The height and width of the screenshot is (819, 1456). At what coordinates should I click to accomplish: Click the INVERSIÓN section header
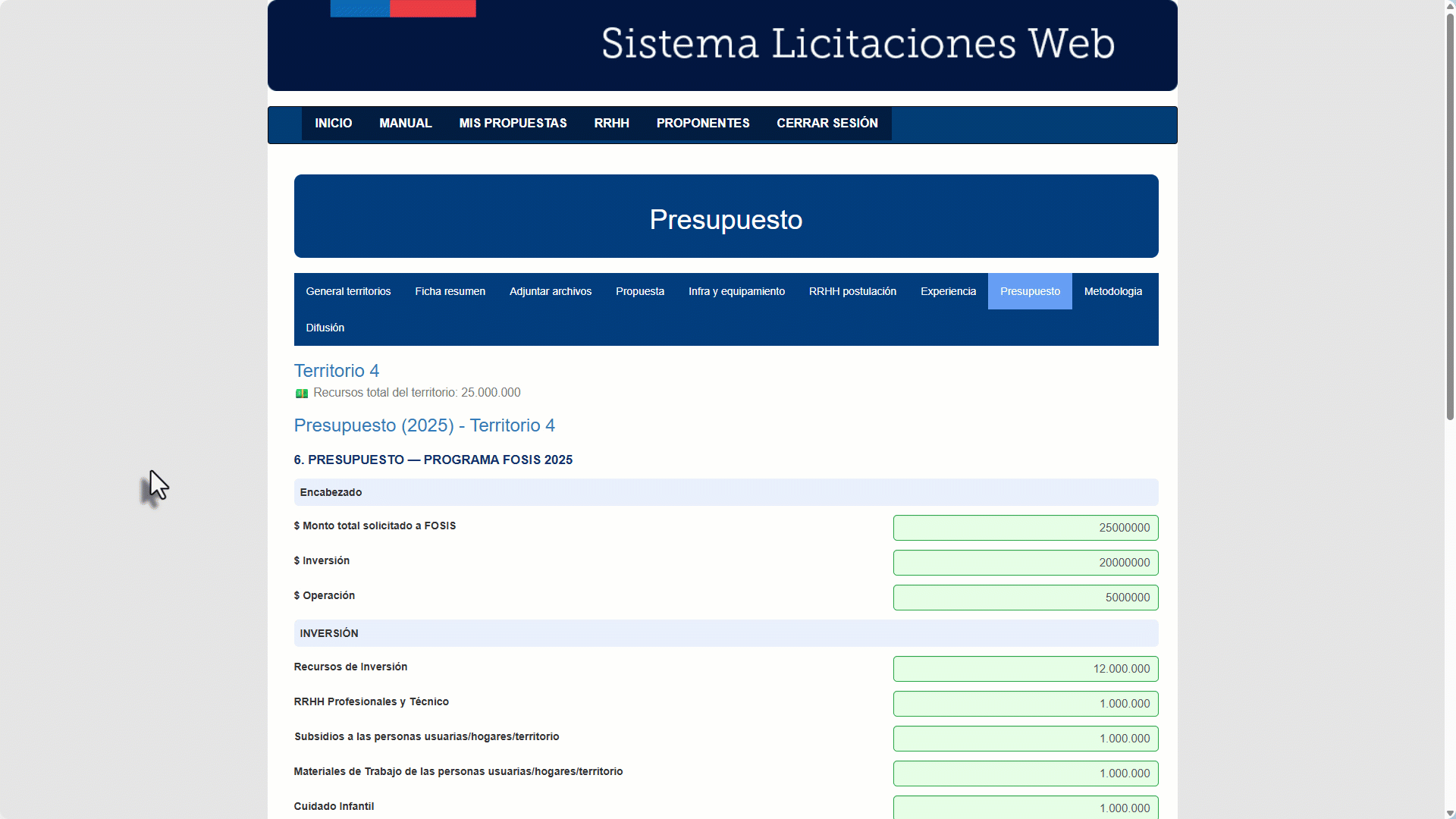pos(726,633)
